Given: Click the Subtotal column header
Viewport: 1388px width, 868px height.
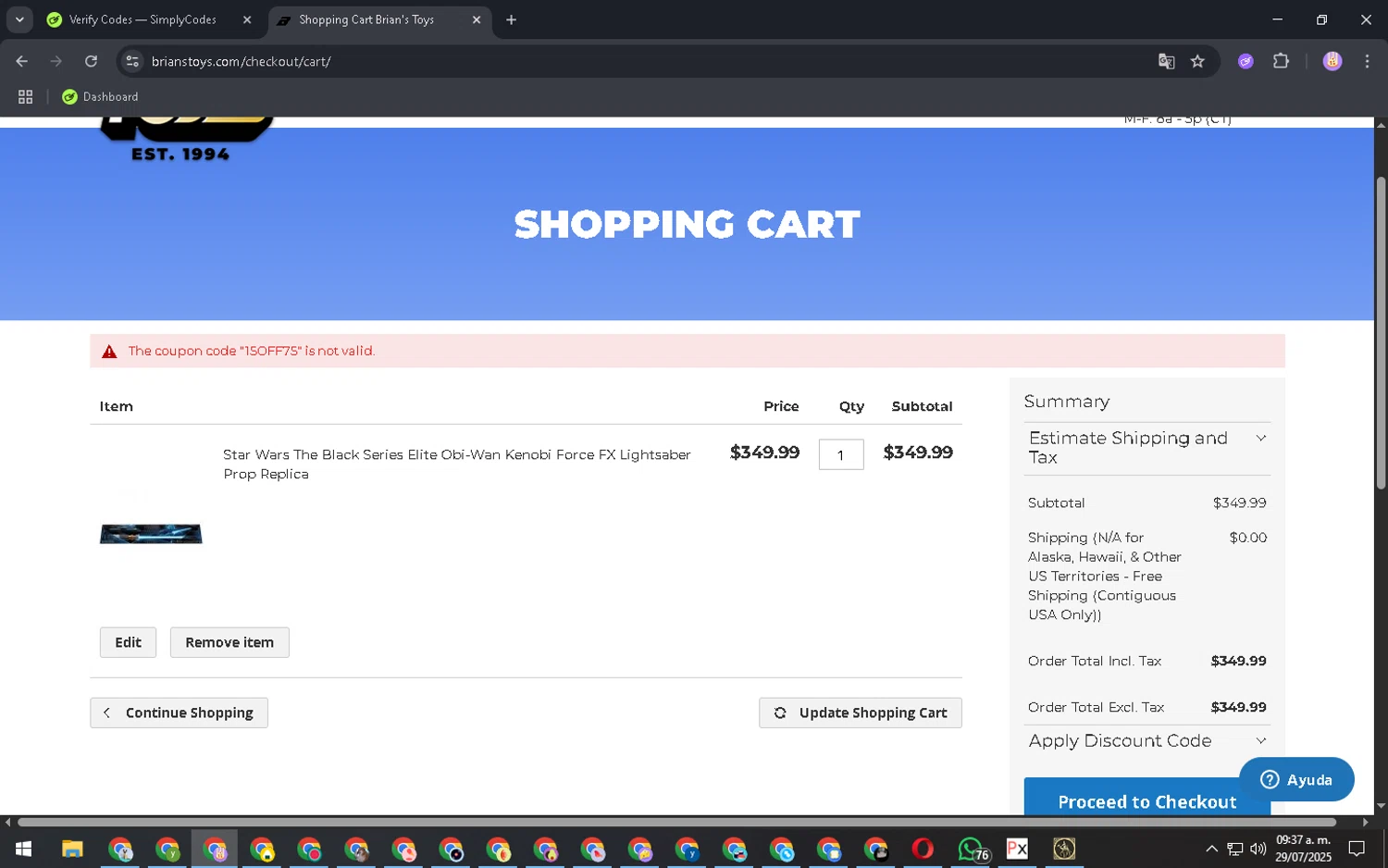Looking at the screenshot, I should (922, 406).
